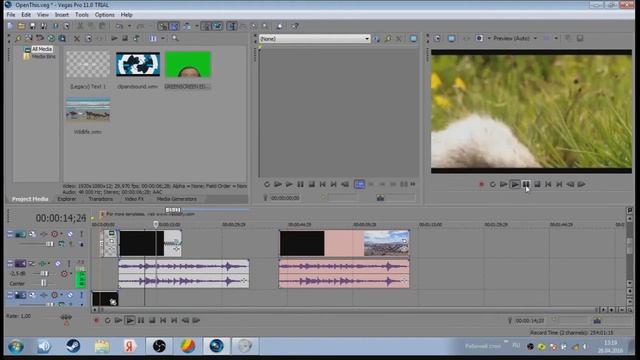Open the Tools menu
This screenshot has height=360, width=640.
coord(82,15)
